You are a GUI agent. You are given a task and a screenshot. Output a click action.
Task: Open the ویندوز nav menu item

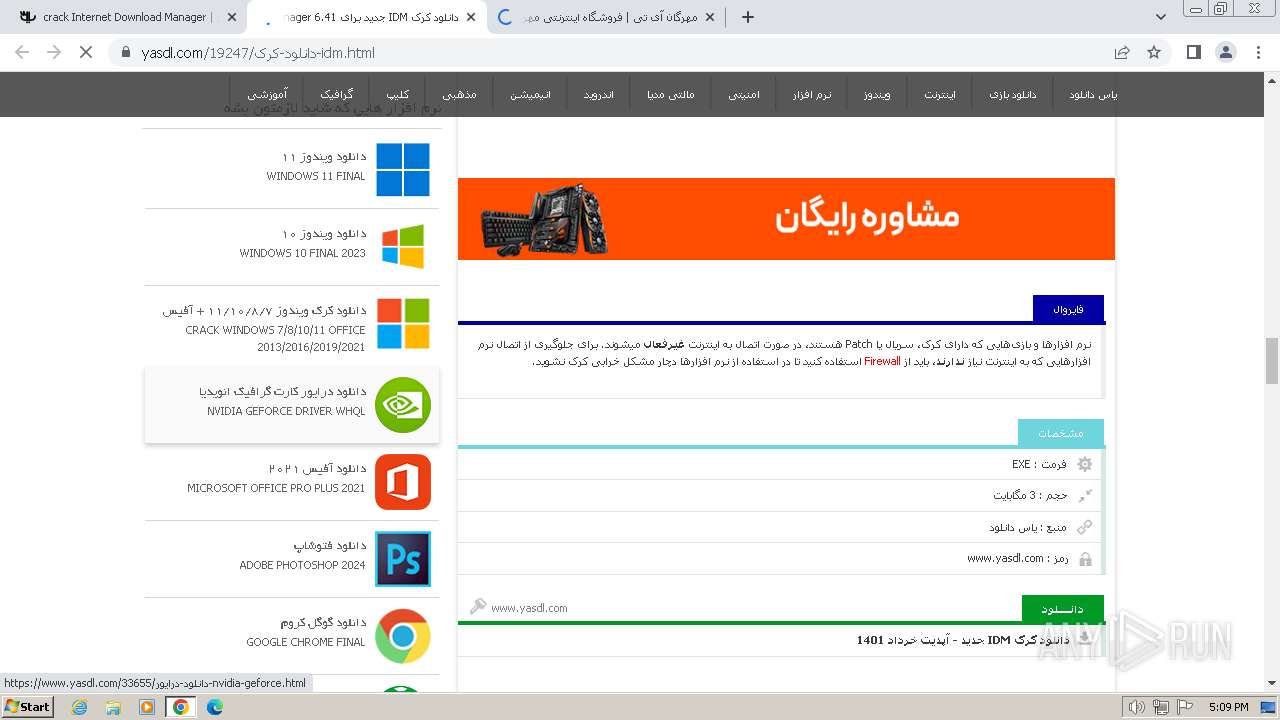click(877, 94)
